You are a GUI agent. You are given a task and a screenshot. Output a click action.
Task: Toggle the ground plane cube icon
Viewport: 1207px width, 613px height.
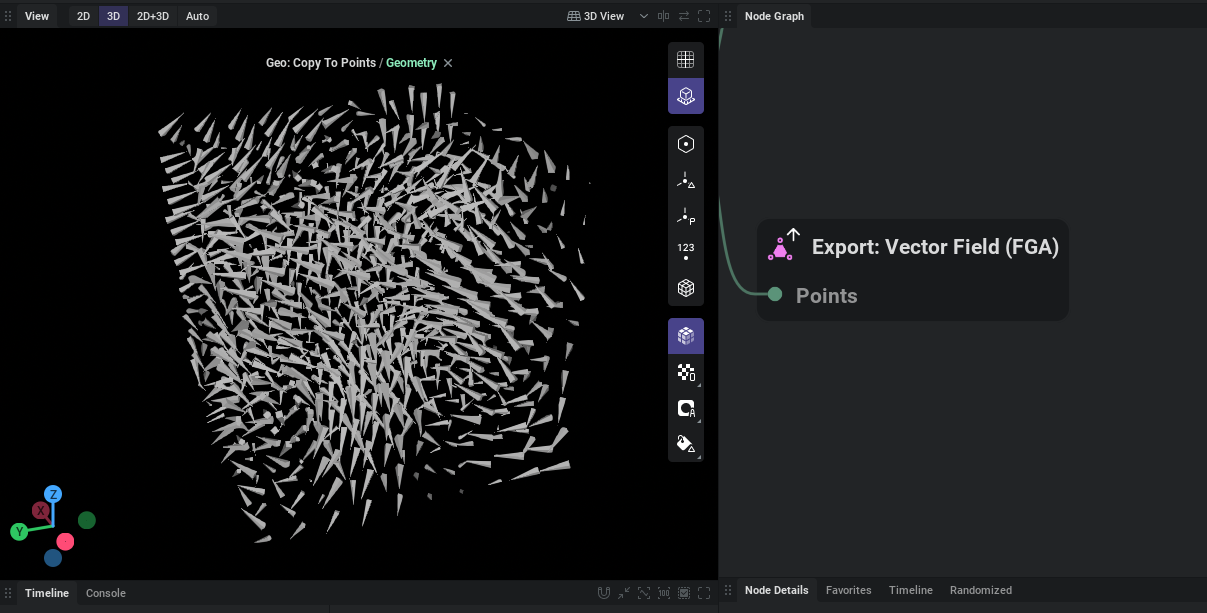pos(685,96)
